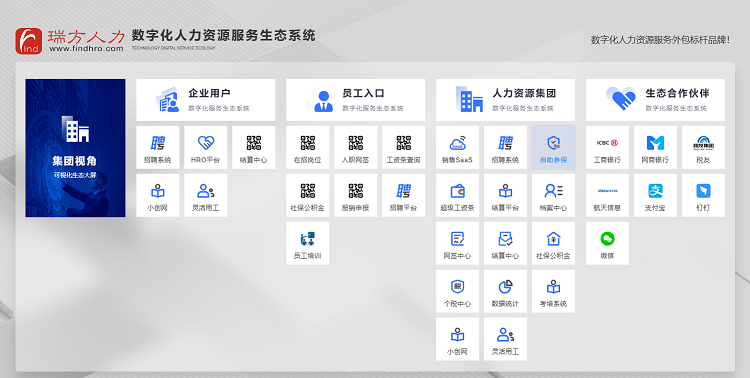Open the 税友 partner tile
The height and width of the screenshot is (378, 750).
pyautogui.click(x=703, y=147)
